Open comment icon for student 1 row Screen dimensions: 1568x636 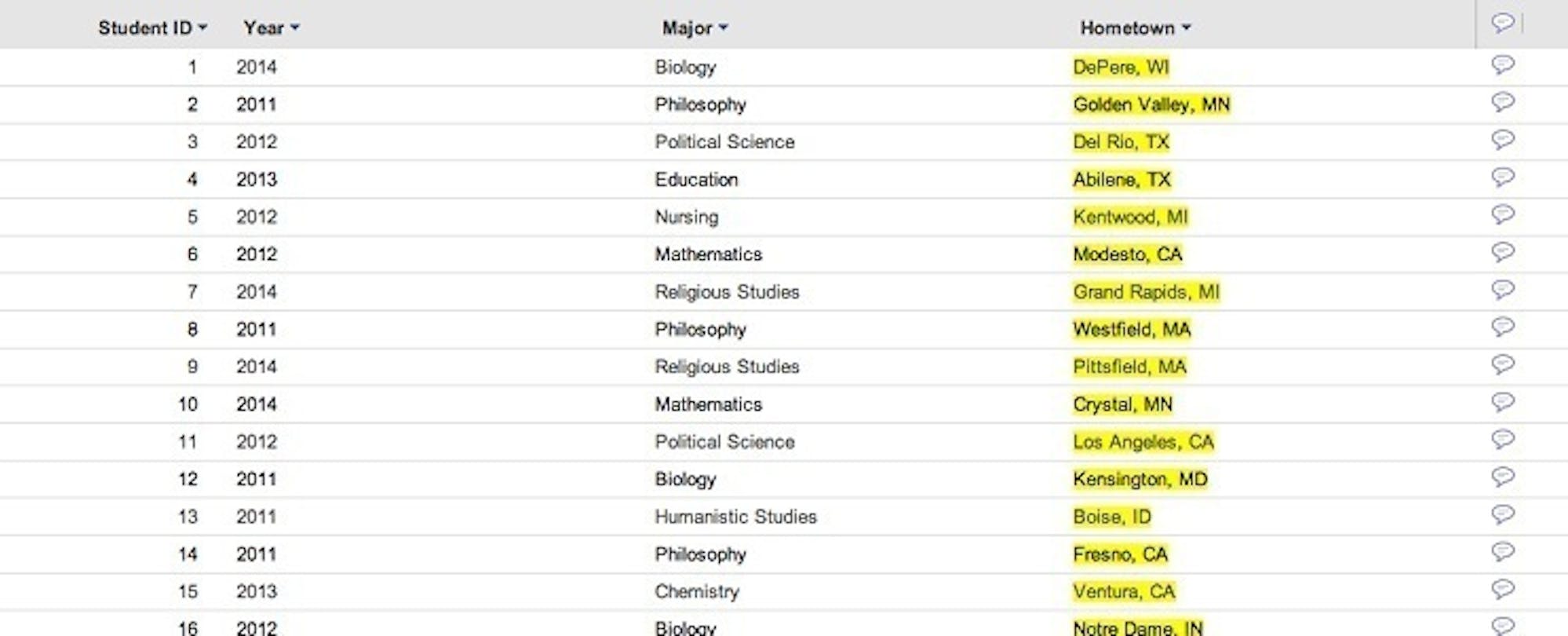(x=1502, y=65)
